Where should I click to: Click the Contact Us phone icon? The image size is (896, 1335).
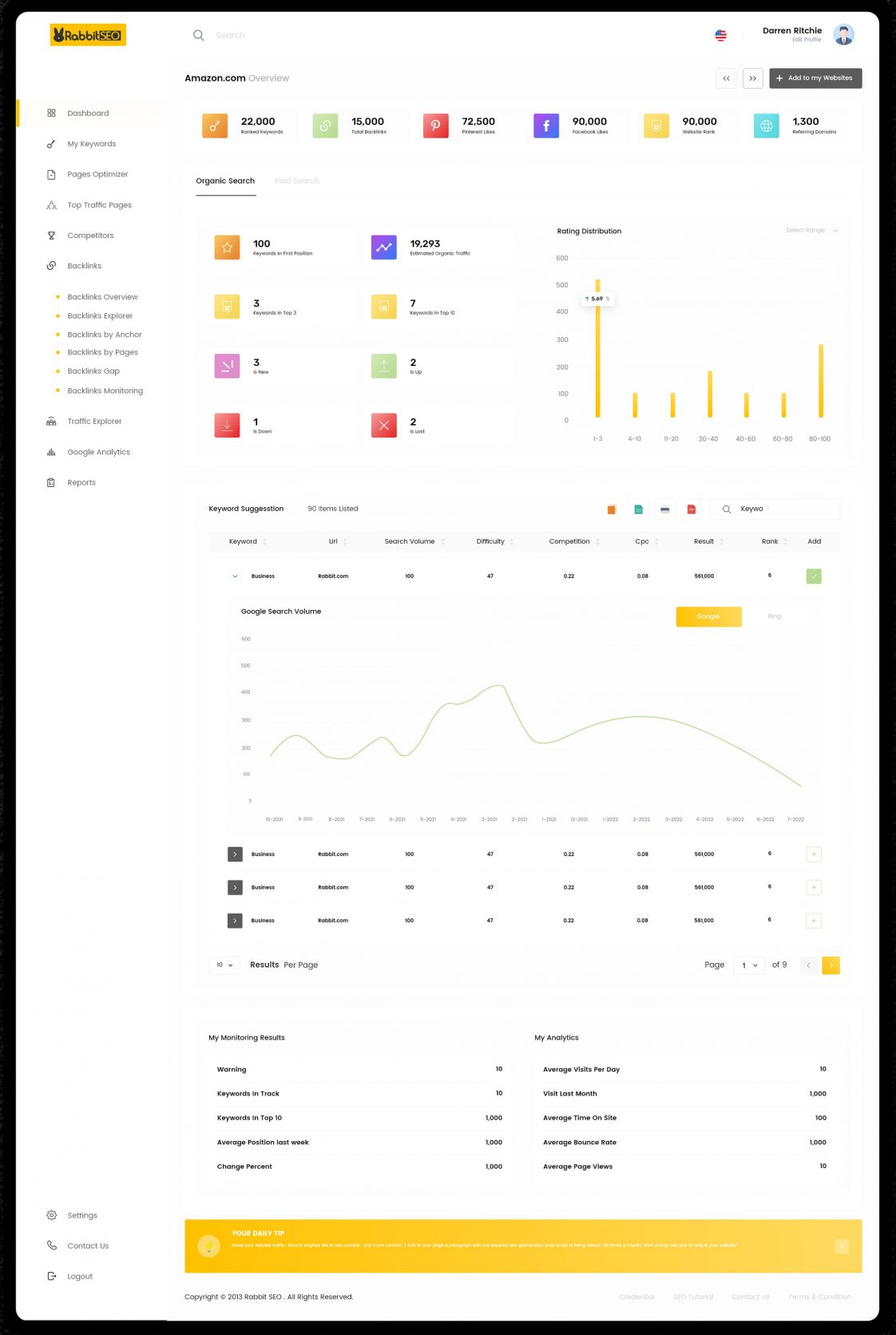(51, 1246)
